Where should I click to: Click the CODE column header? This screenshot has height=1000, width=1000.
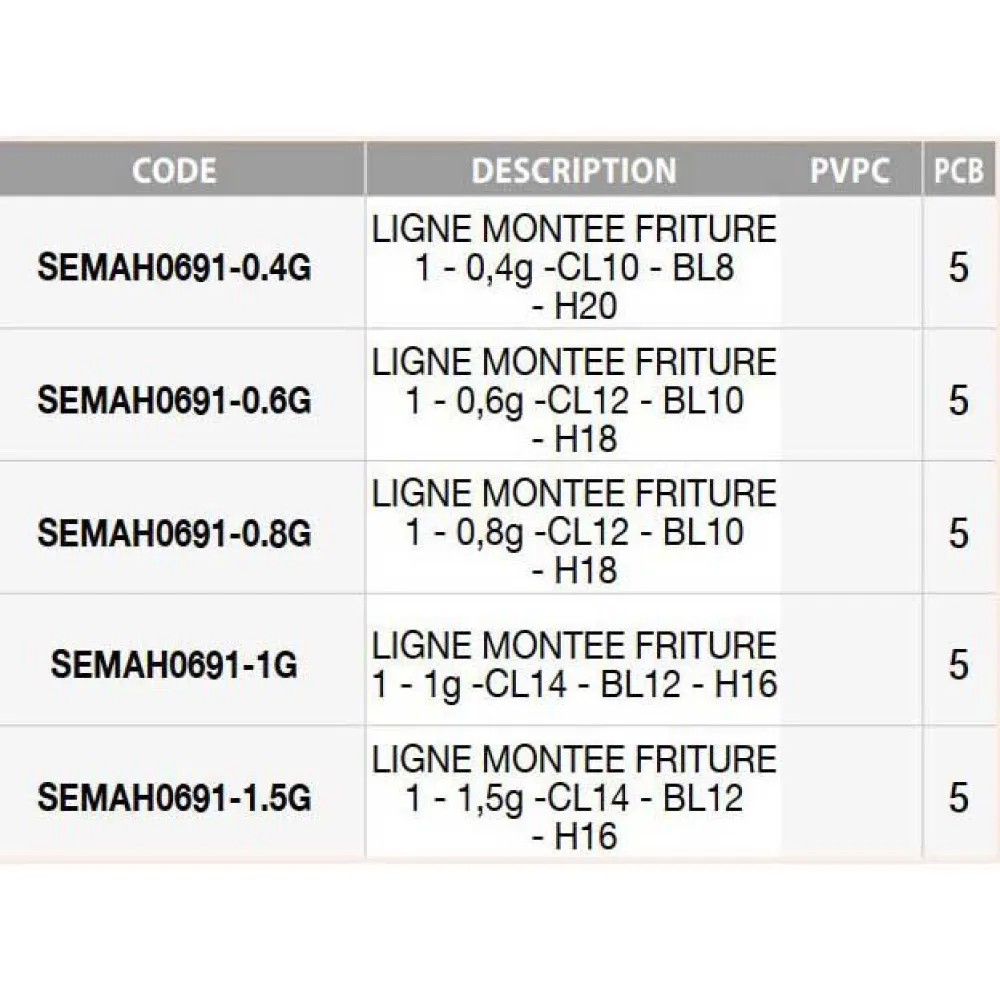point(174,170)
